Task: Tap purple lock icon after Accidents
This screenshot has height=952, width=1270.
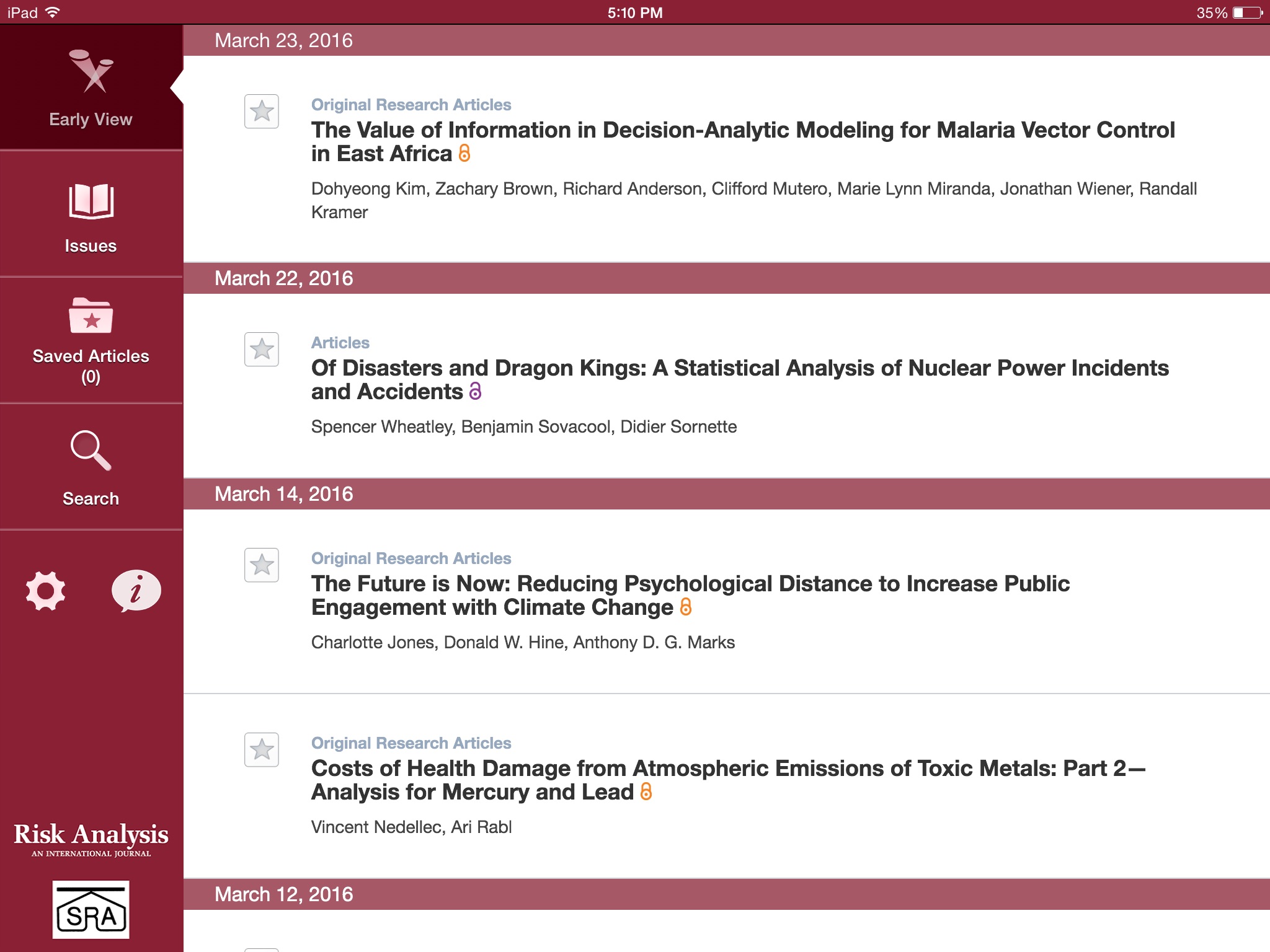Action: [475, 391]
